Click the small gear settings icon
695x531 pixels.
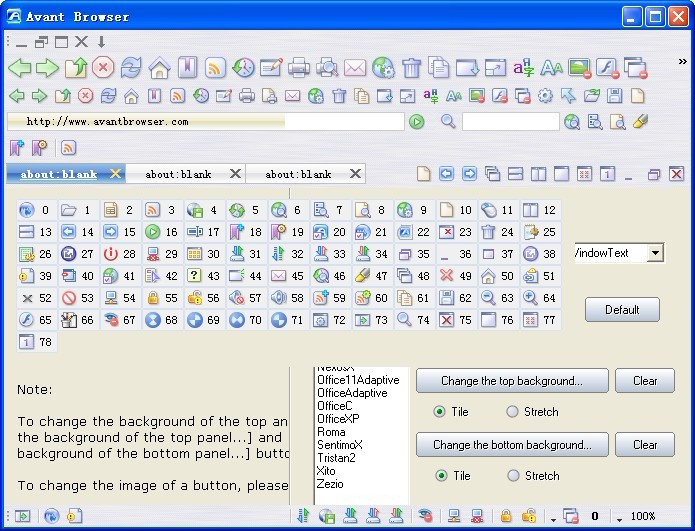545,95
